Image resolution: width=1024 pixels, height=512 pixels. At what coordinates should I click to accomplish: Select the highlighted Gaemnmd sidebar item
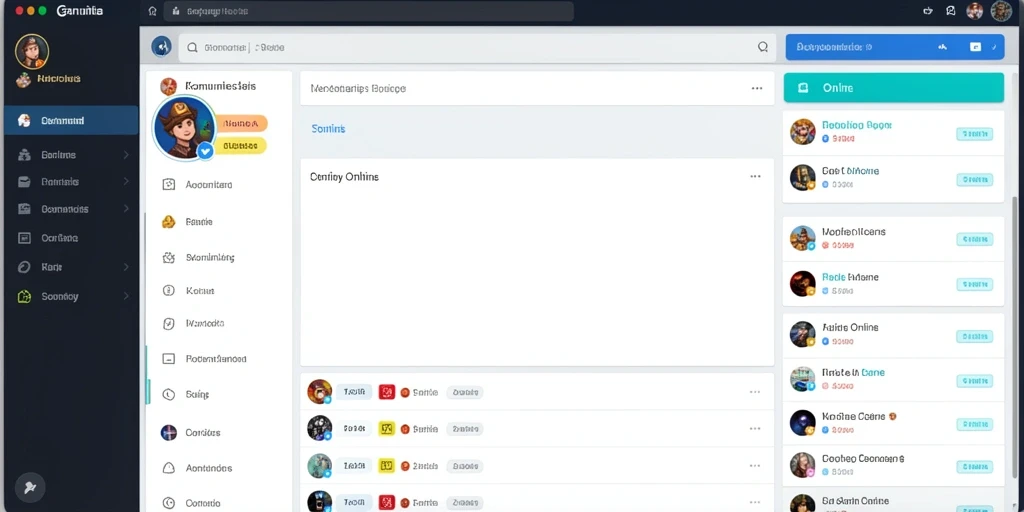(71, 120)
